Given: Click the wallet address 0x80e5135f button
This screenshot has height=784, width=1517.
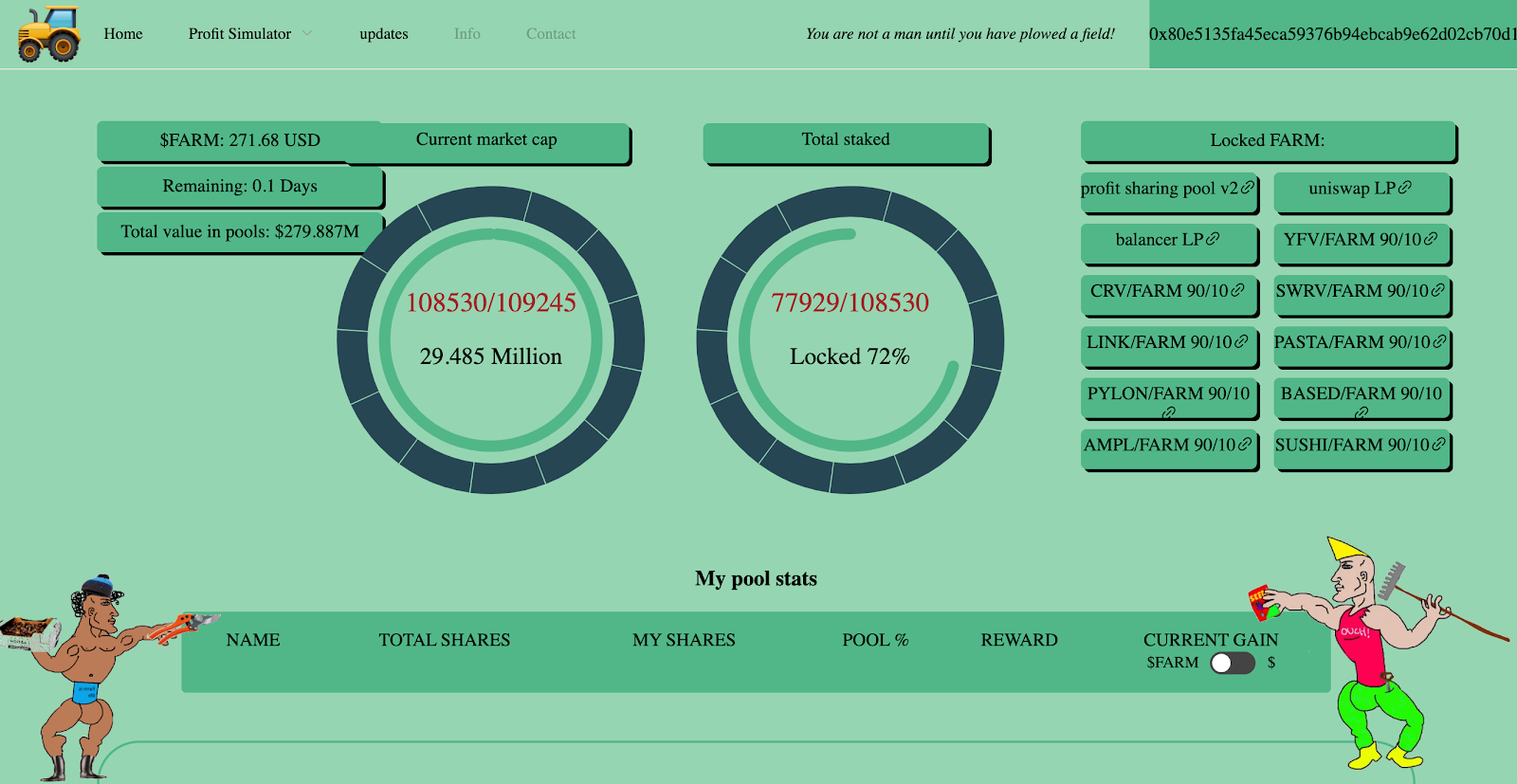Looking at the screenshot, I should coord(1333,34).
